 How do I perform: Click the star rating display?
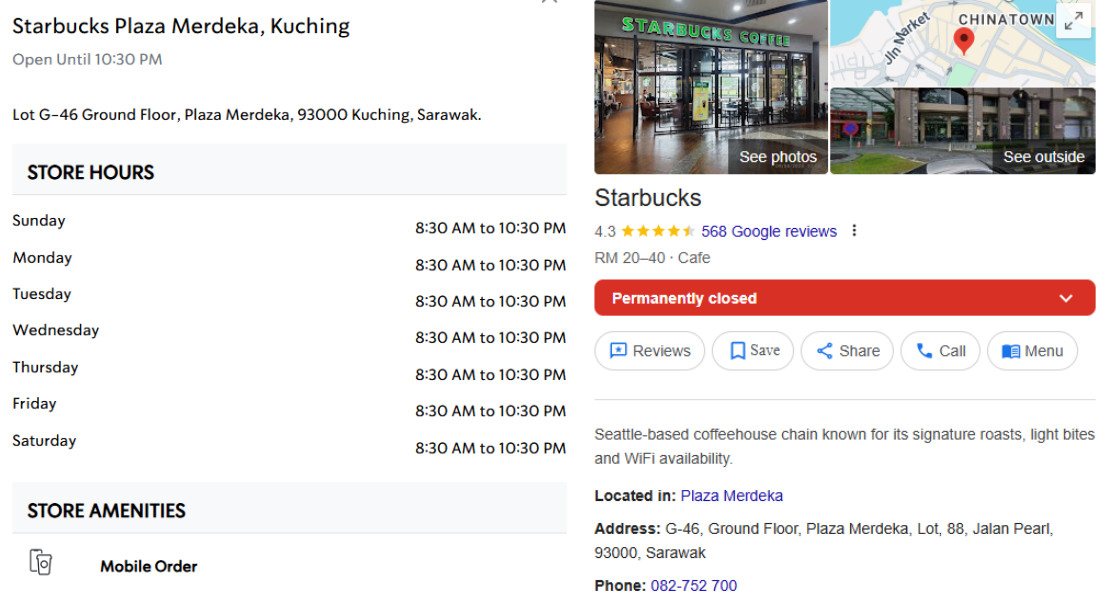click(658, 231)
